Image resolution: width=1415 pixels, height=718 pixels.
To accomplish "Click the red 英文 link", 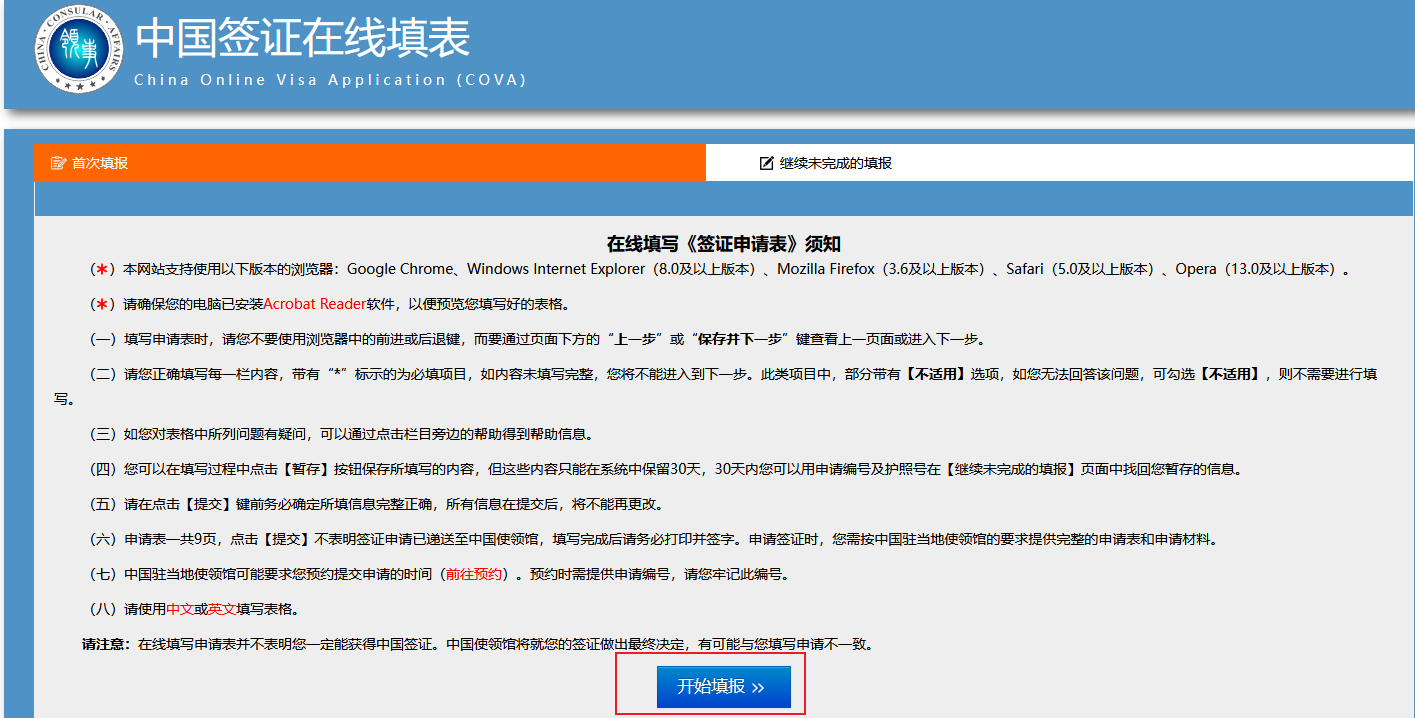I will 221,609.
